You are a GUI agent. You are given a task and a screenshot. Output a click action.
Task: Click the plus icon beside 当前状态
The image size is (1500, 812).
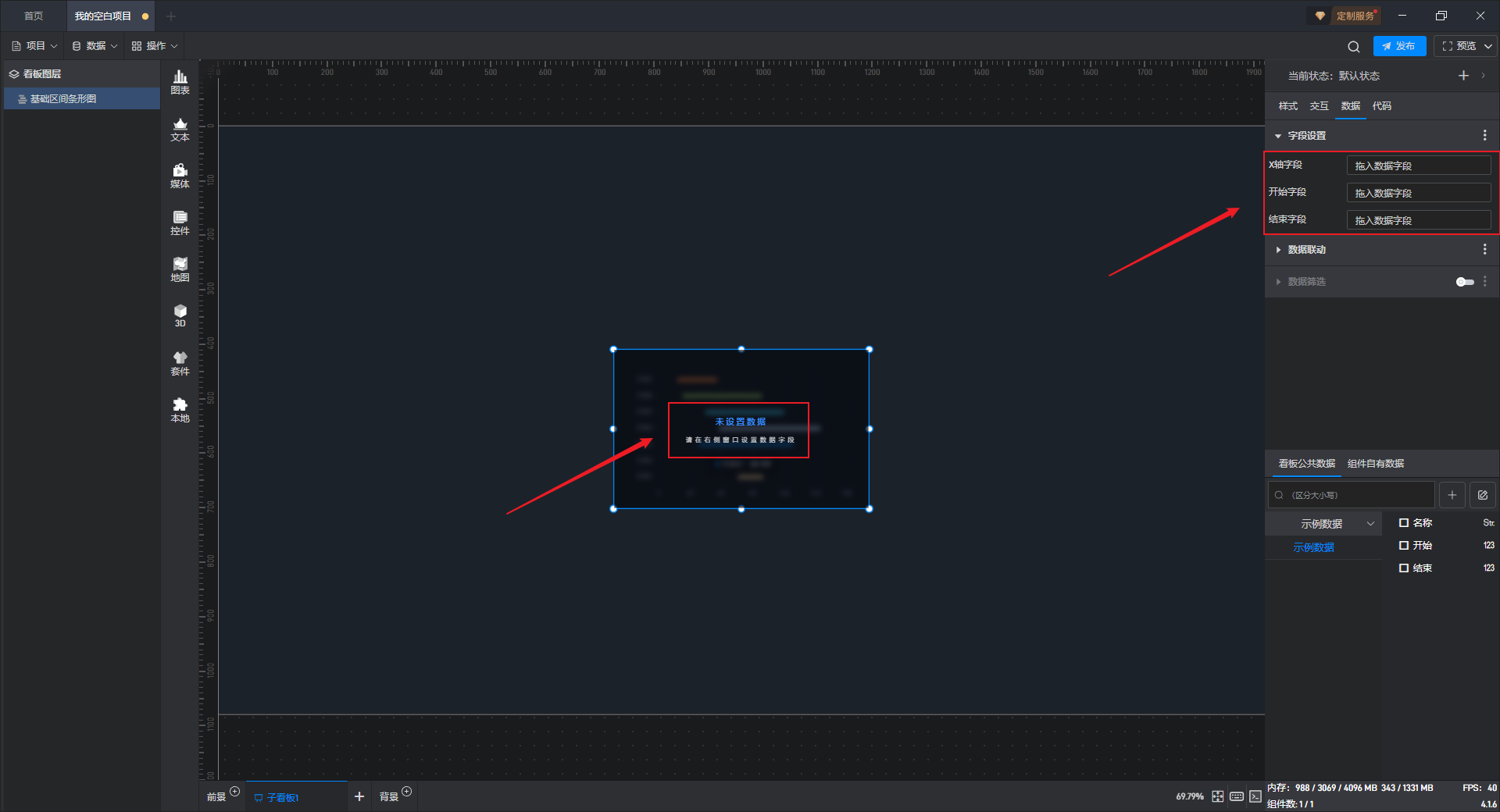pyautogui.click(x=1463, y=76)
